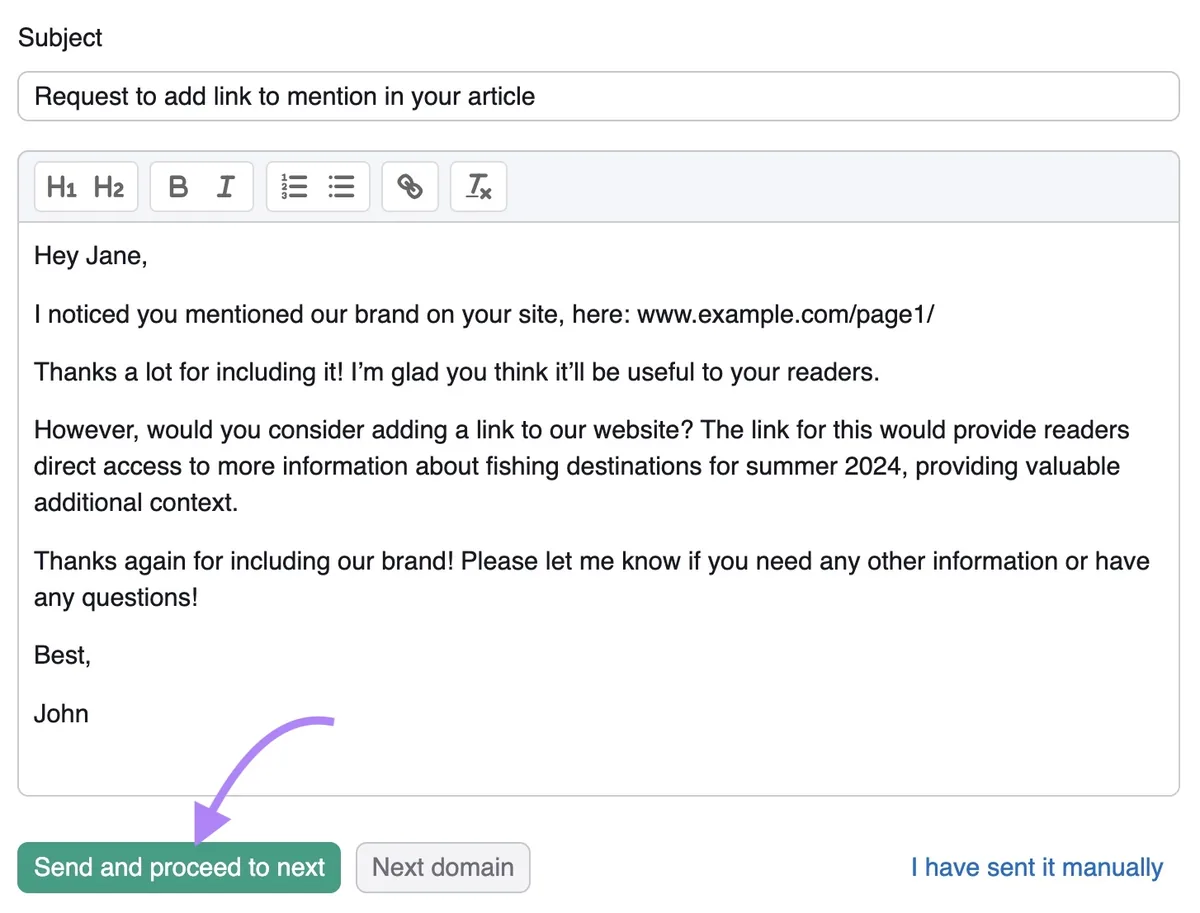
Task: Skip to Next domain
Action: 443,867
